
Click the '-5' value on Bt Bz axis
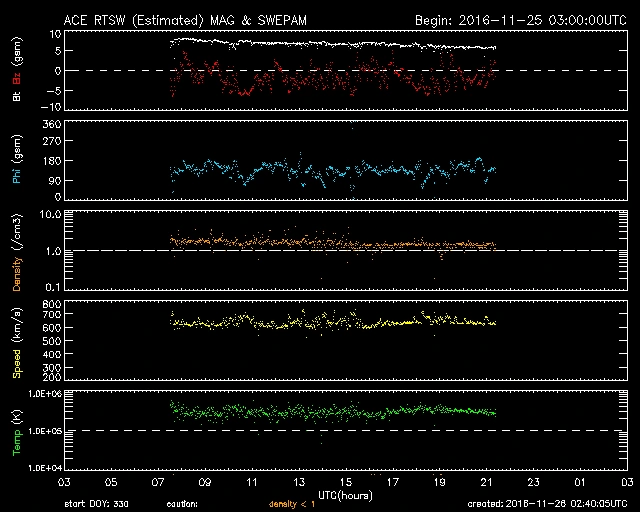coord(54,90)
